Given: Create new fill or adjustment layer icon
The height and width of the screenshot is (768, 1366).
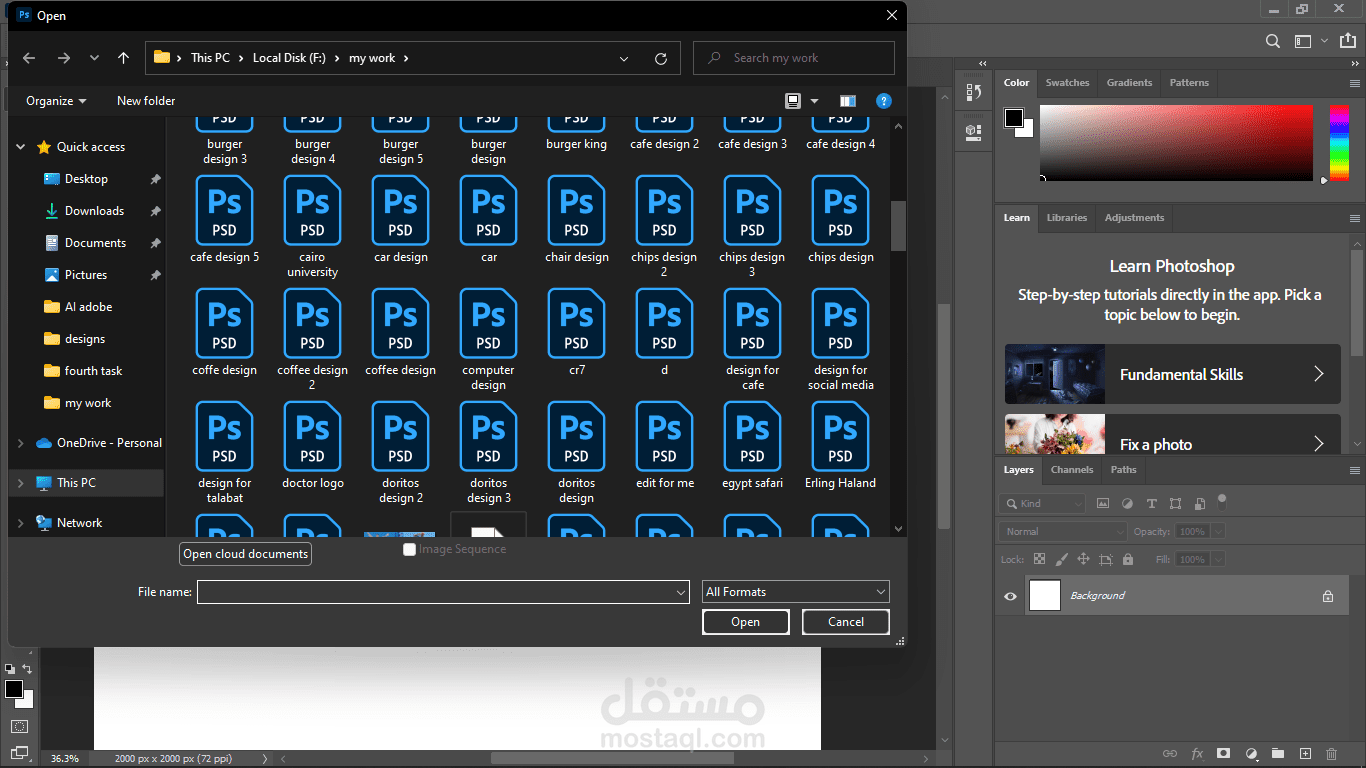Looking at the screenshot, I should 1251,753.
